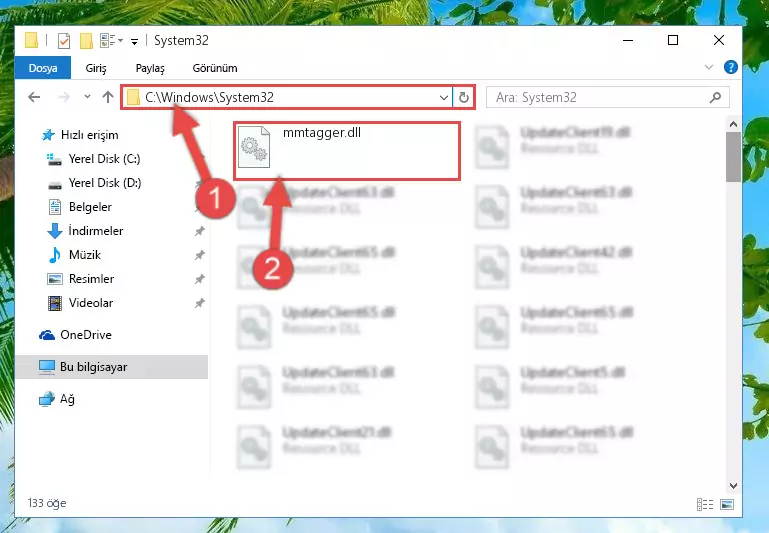Click the Properties icon in quick access toolbar
The width and height of the screenshot is (769, 533).
tap(64, 41)
